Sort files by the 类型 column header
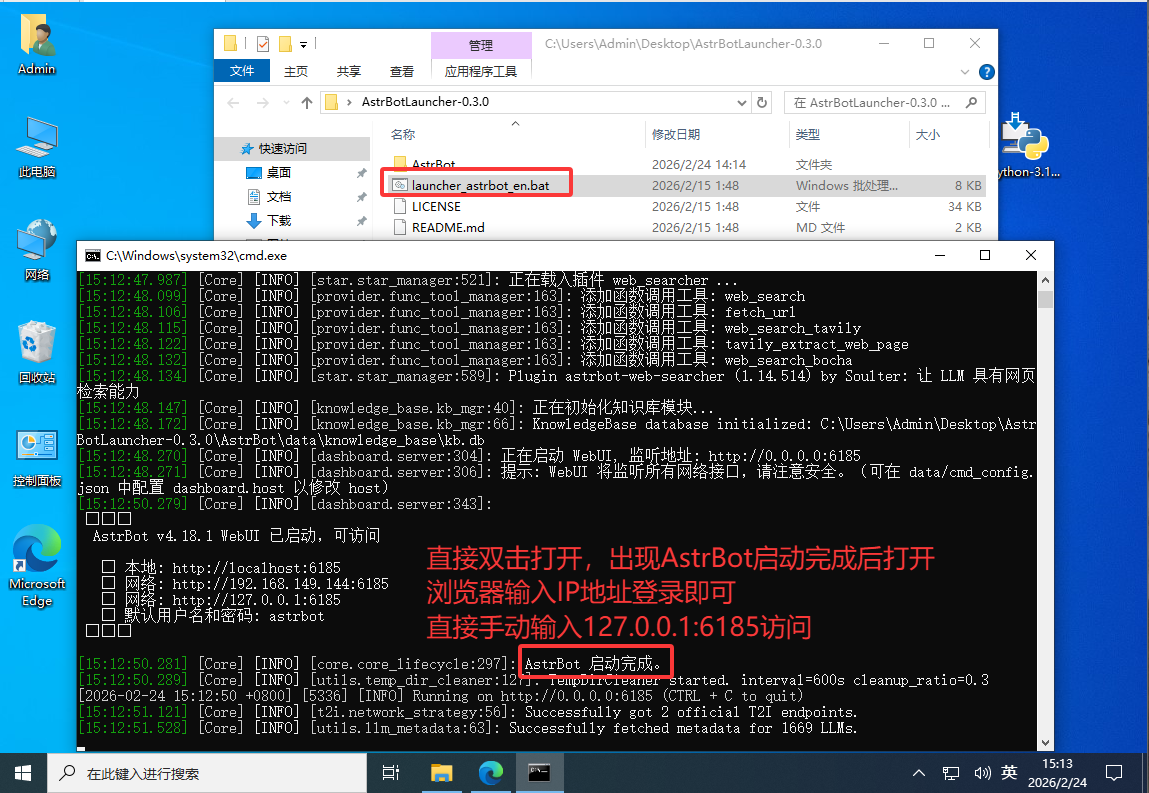This screenshot has width=1149, height=793. point(808,134)
